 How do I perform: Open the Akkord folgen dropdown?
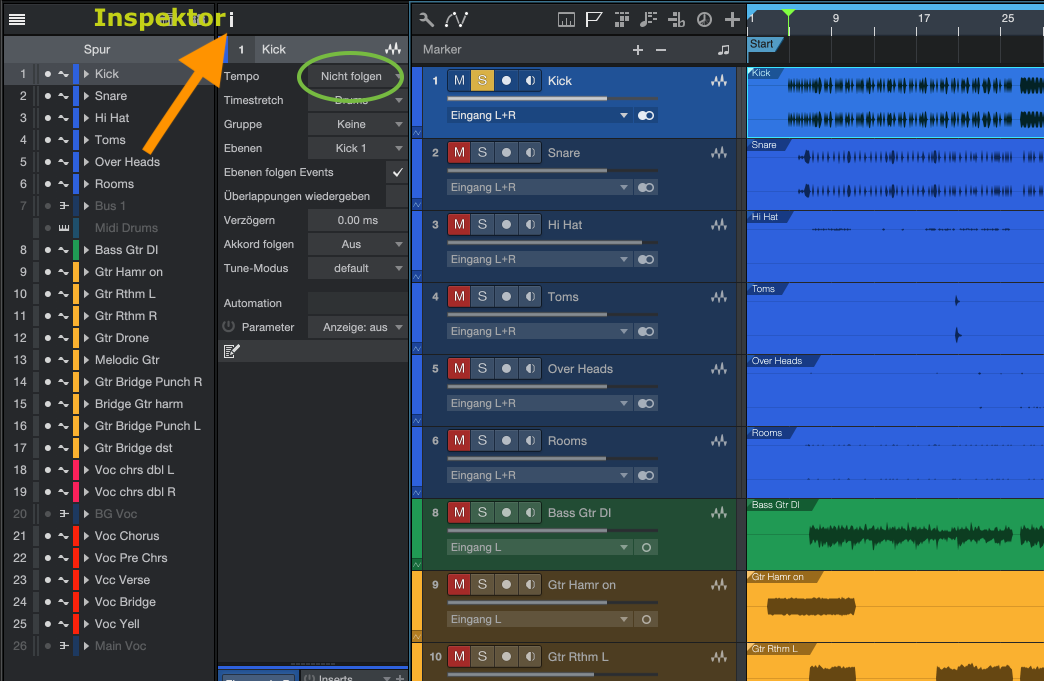[357, 244]
